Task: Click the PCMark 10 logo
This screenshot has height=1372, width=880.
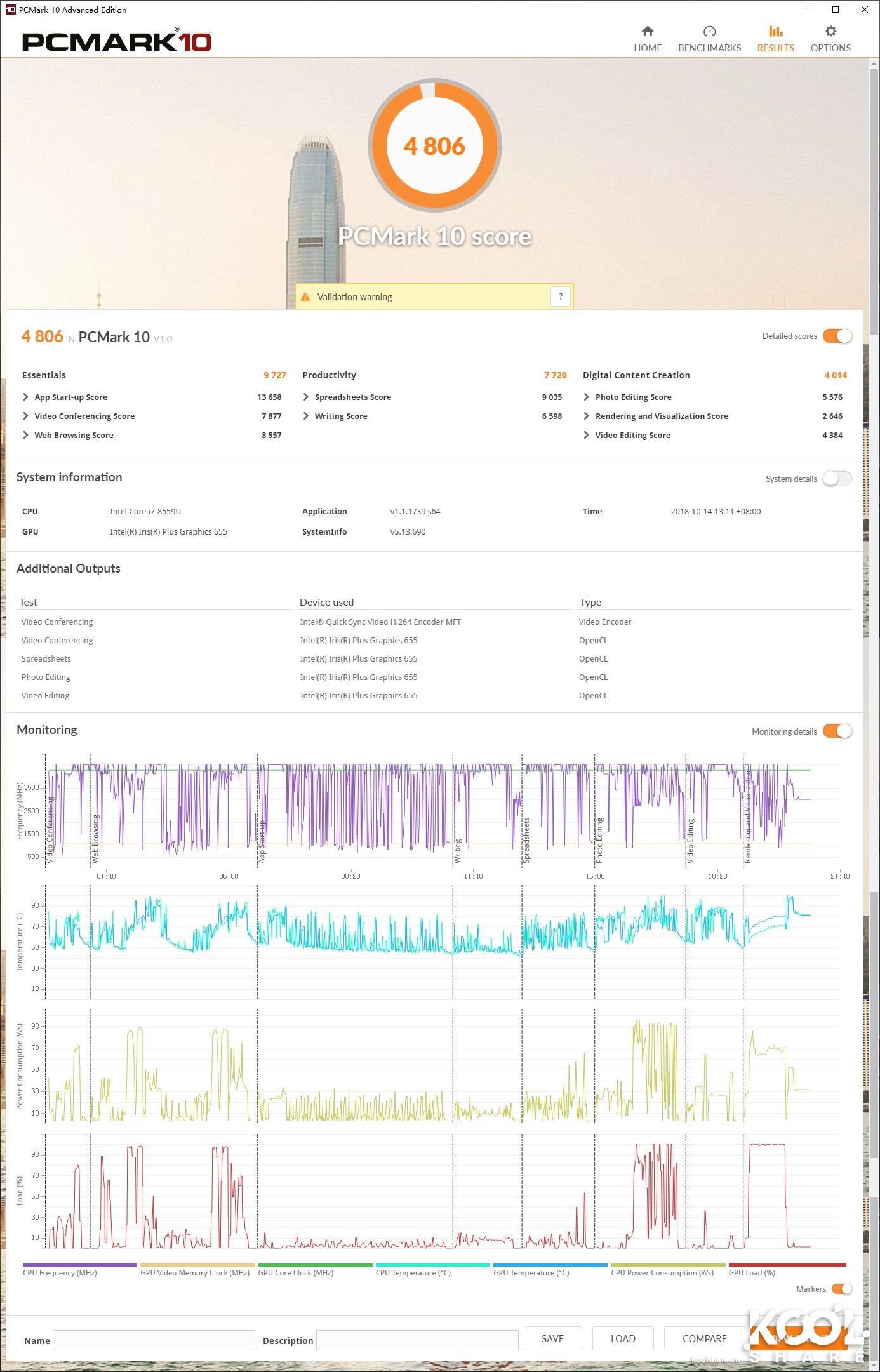Action: (117, 42)
